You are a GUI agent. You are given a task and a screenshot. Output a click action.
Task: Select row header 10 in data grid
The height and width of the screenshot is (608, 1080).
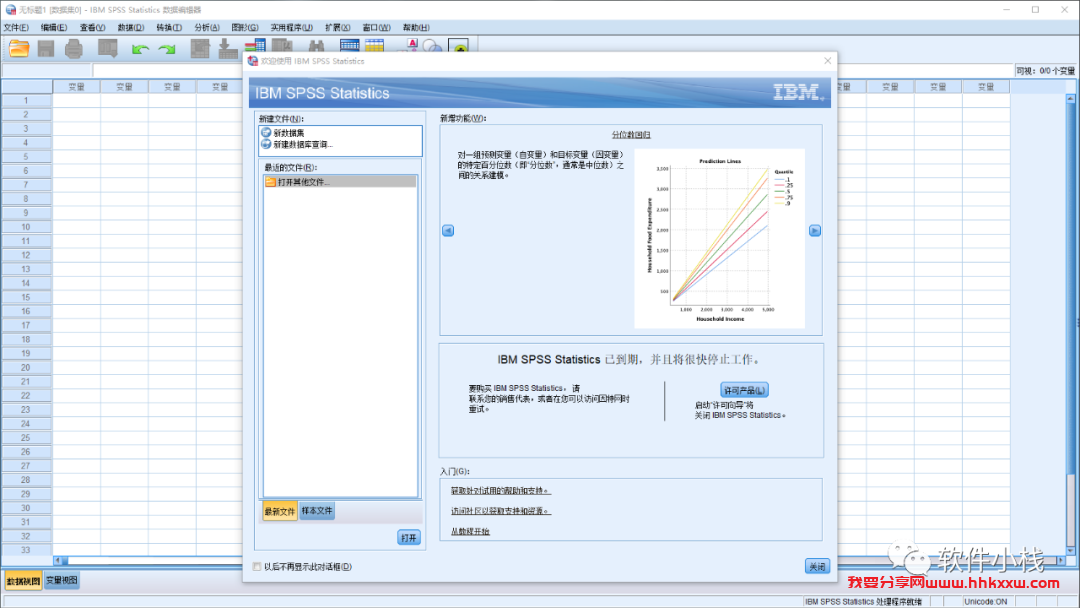click(26, 227)
